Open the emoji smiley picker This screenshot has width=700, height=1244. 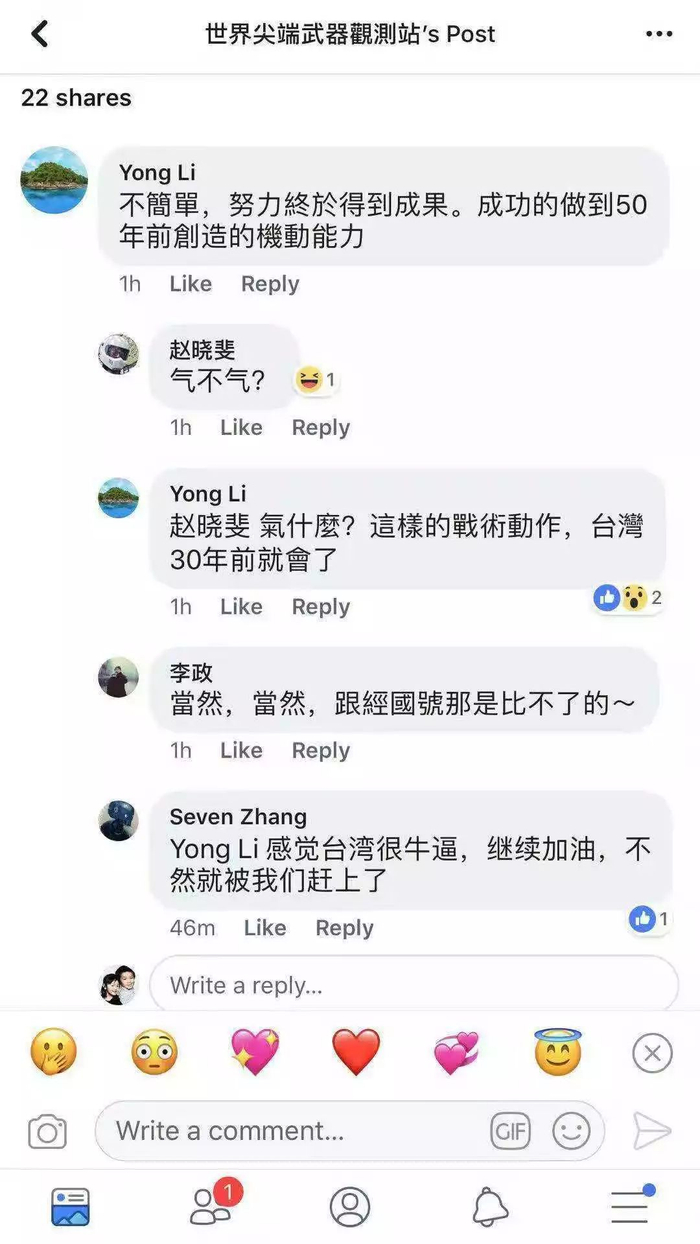[x=571, y=1131]
